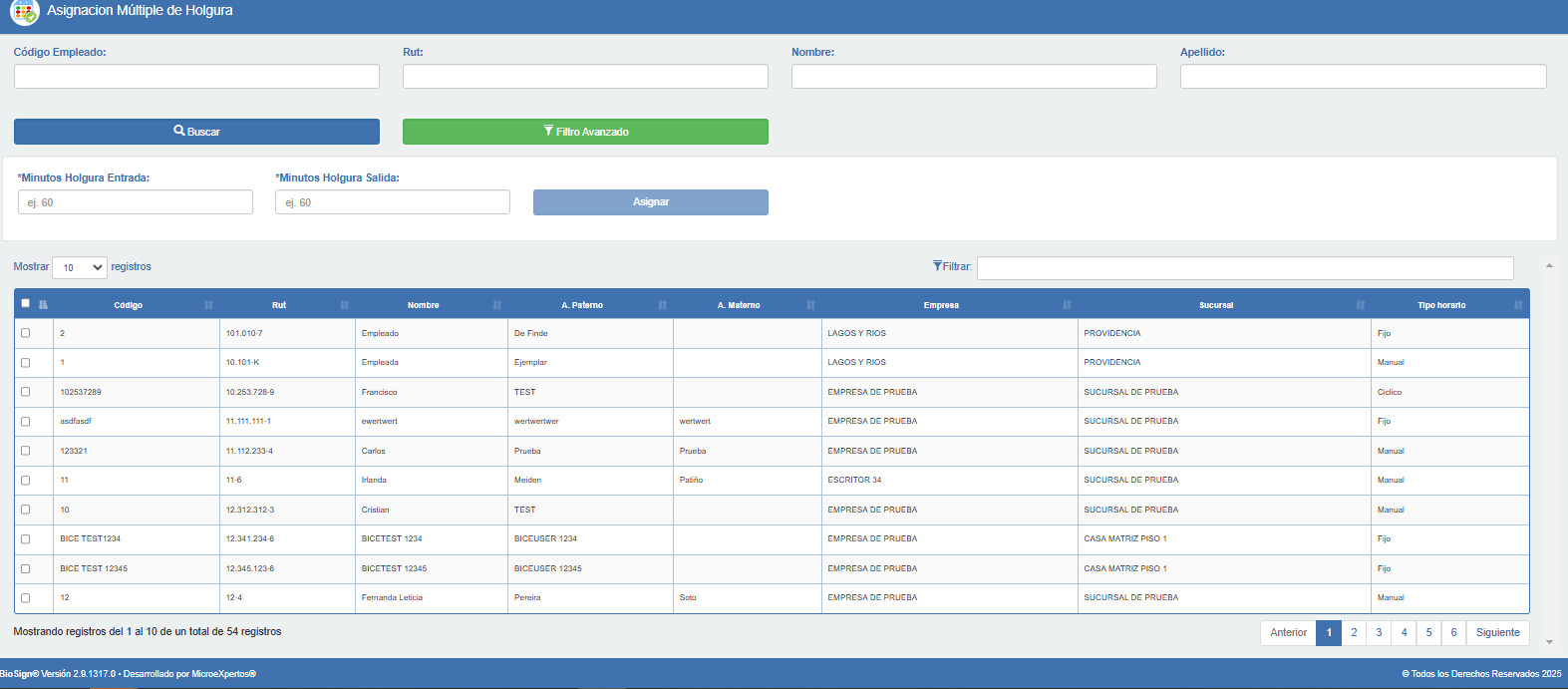Check the row for BICE TEST1234
Viewport: 1568px width, 689px height.
[x=26, y=539]
